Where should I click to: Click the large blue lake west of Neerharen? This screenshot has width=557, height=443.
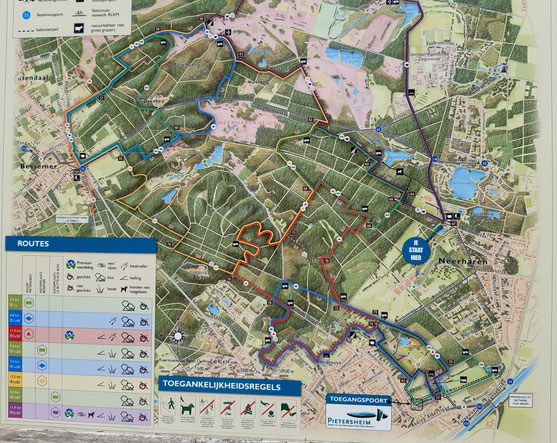[x=465, y=182]
